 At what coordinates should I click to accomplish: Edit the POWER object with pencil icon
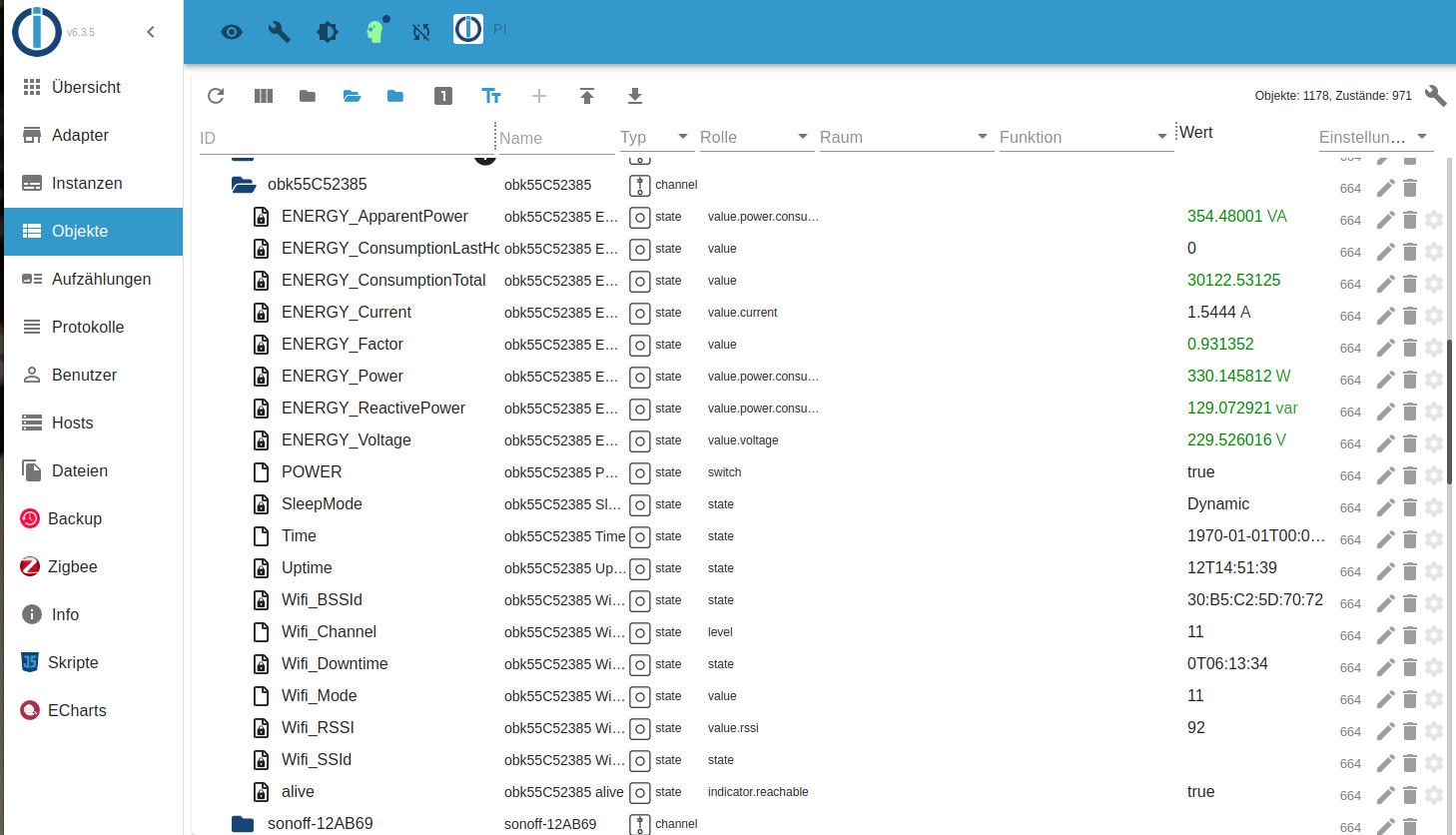[x=1385, y=474]
